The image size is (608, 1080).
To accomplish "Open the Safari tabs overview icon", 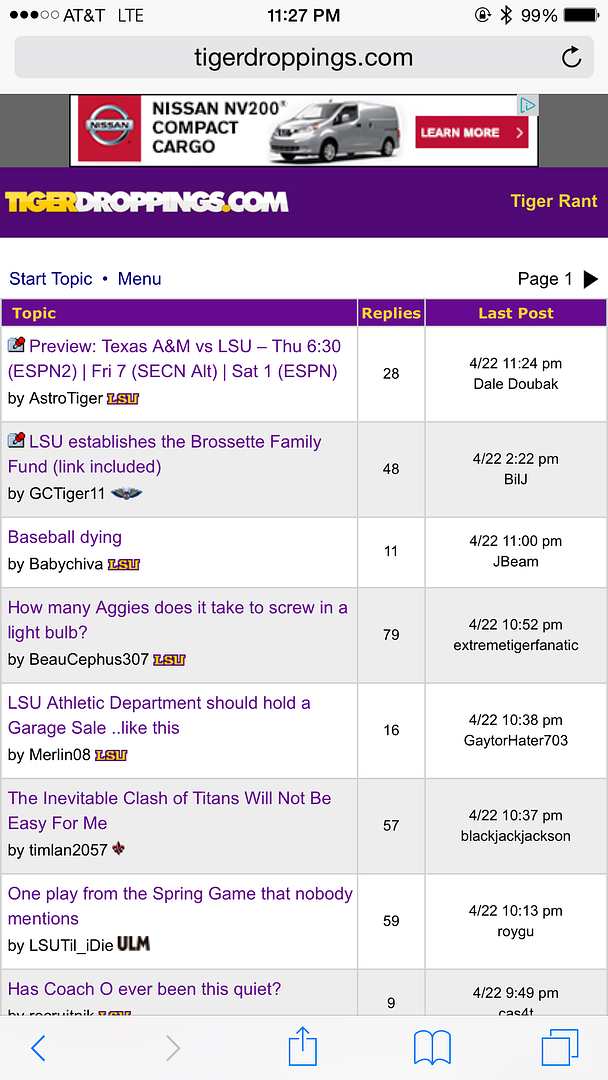I will (559, 1047).
